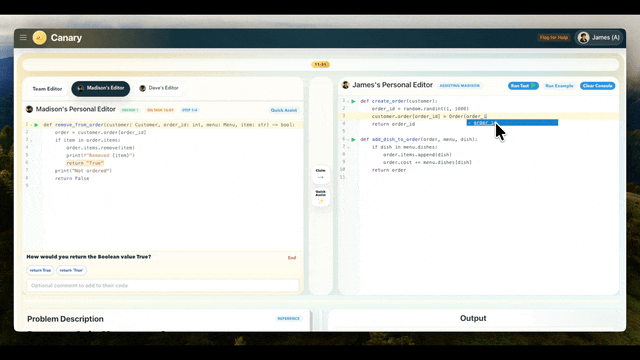The height and width of the screenshot is (360, 640).
Task: Click the return order code line
Action: (389, 170)
